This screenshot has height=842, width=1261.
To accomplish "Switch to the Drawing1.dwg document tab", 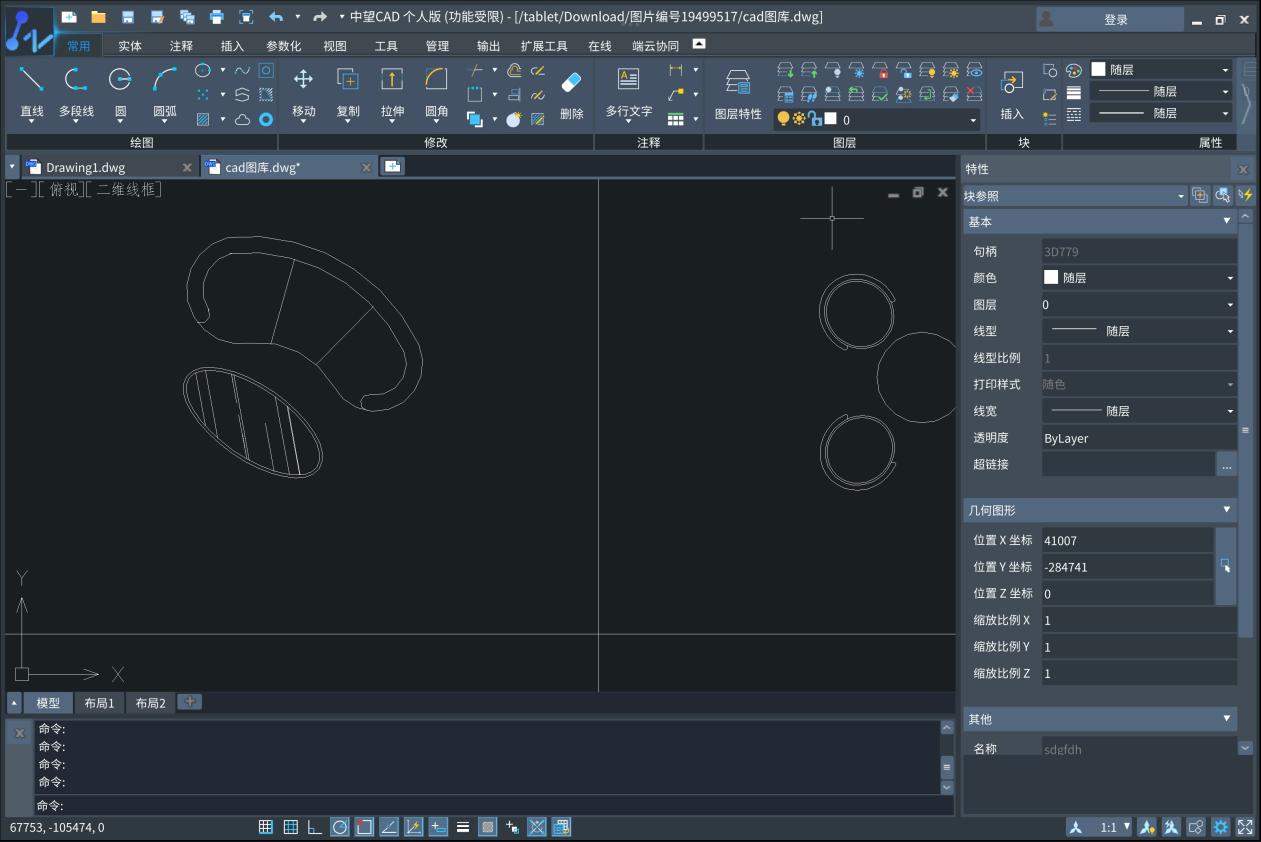I will pyautogui.click(x=86, y=167).
